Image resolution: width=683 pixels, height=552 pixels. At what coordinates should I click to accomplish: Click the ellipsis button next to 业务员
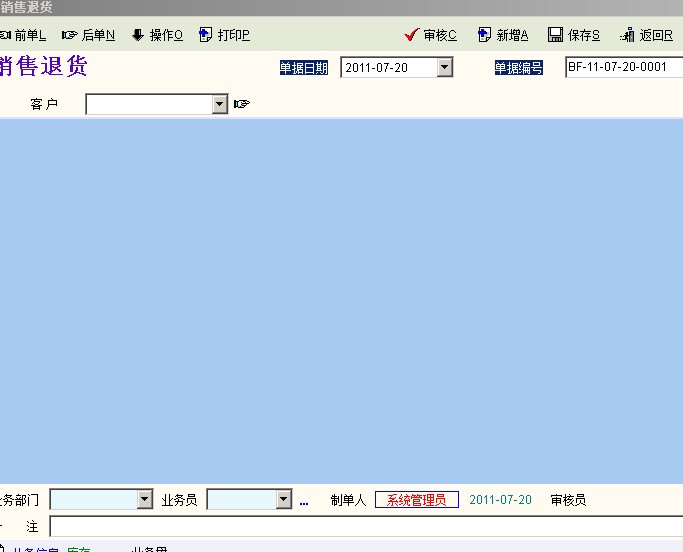[304, 500]
